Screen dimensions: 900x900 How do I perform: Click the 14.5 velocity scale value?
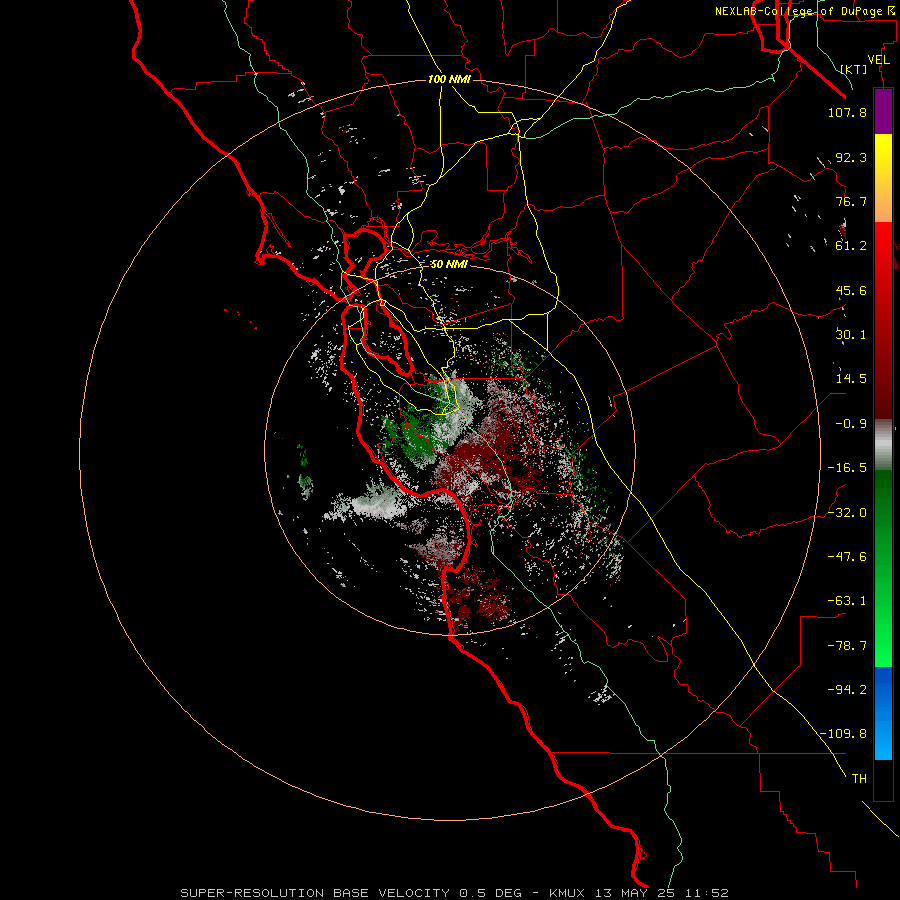tap(851, 379)
